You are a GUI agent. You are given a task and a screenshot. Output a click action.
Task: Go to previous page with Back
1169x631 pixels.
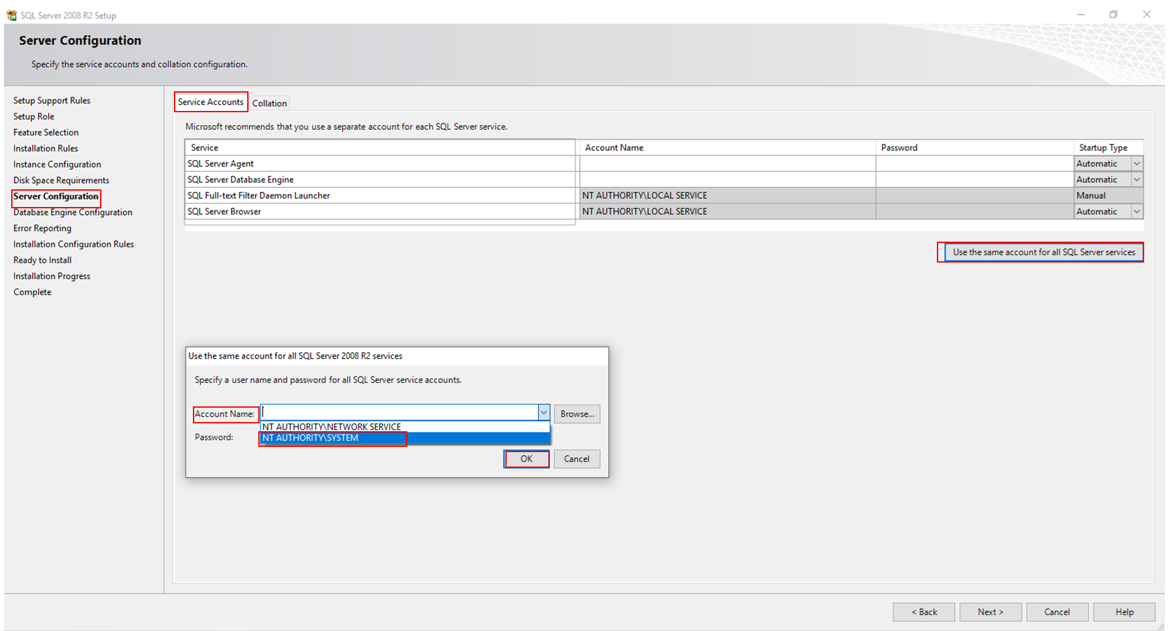tap(924, 612)
